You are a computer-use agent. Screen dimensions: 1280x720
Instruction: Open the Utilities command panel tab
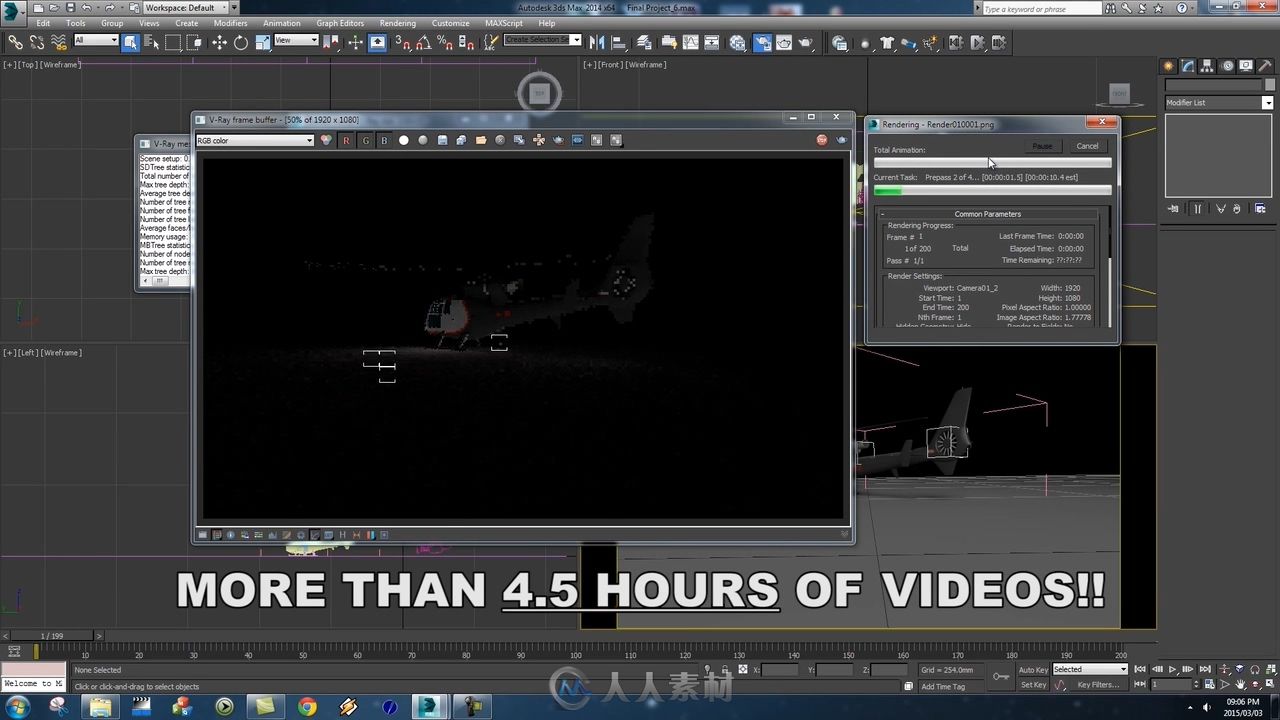click(x=1264, y=66)
